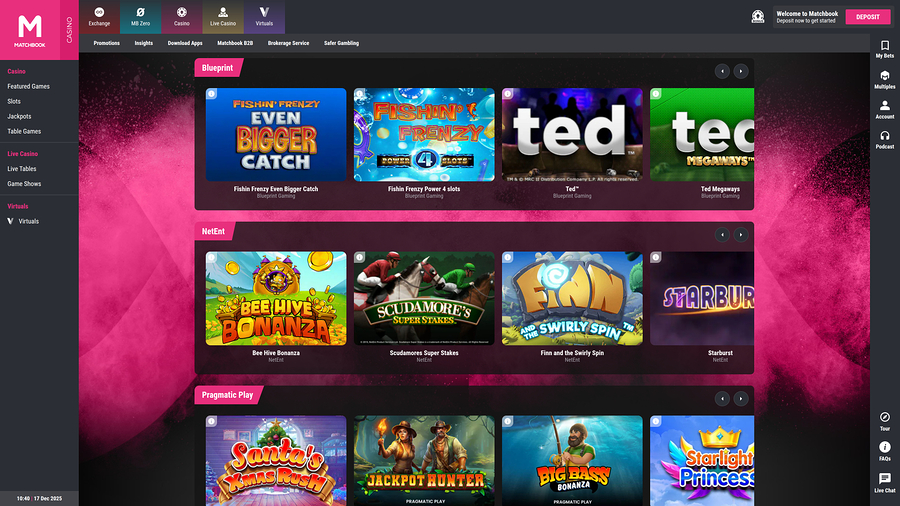Open the Promotions menu item
The image size is (900, 506).
(107, 43)
